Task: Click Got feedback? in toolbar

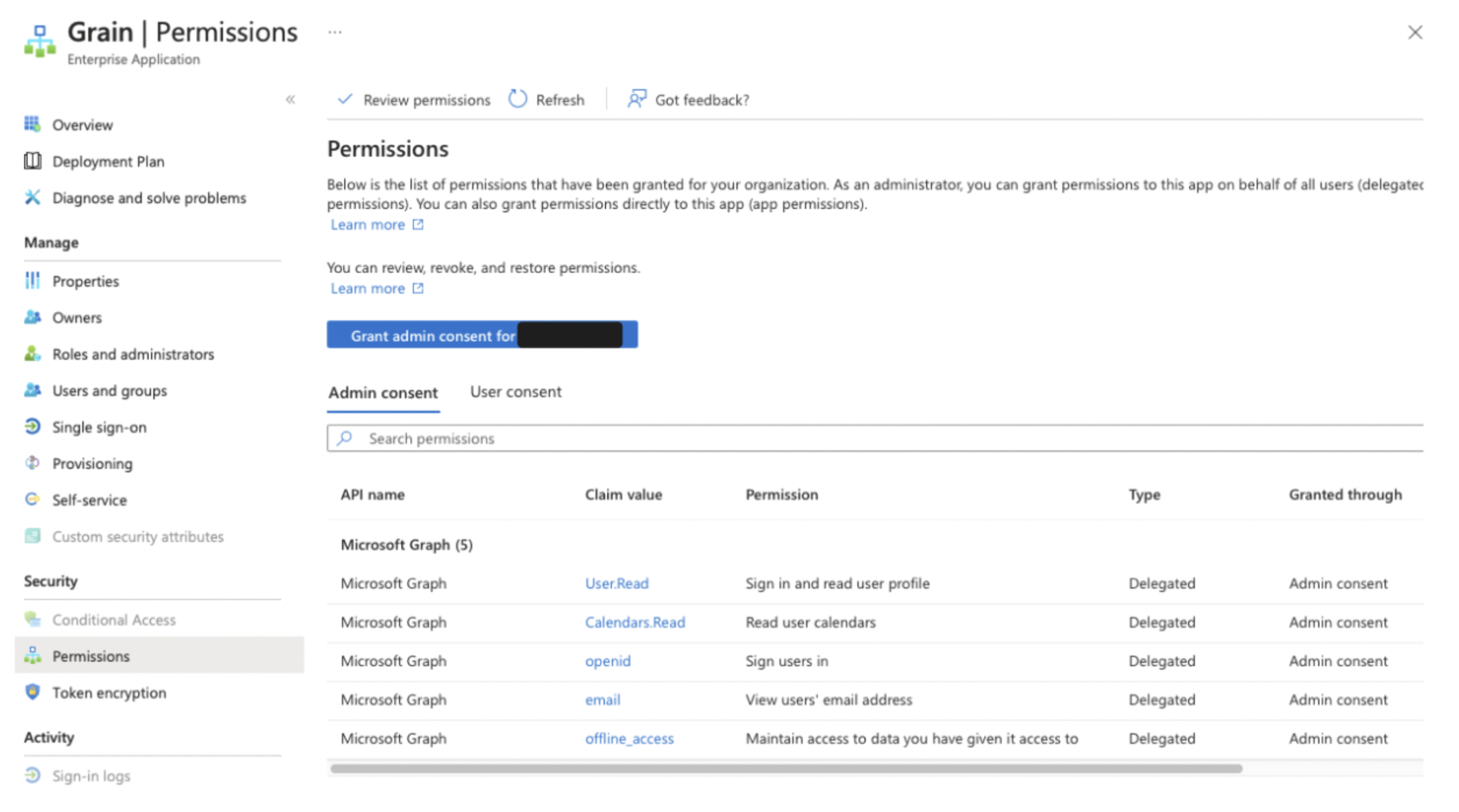Action: pos(702,100)
